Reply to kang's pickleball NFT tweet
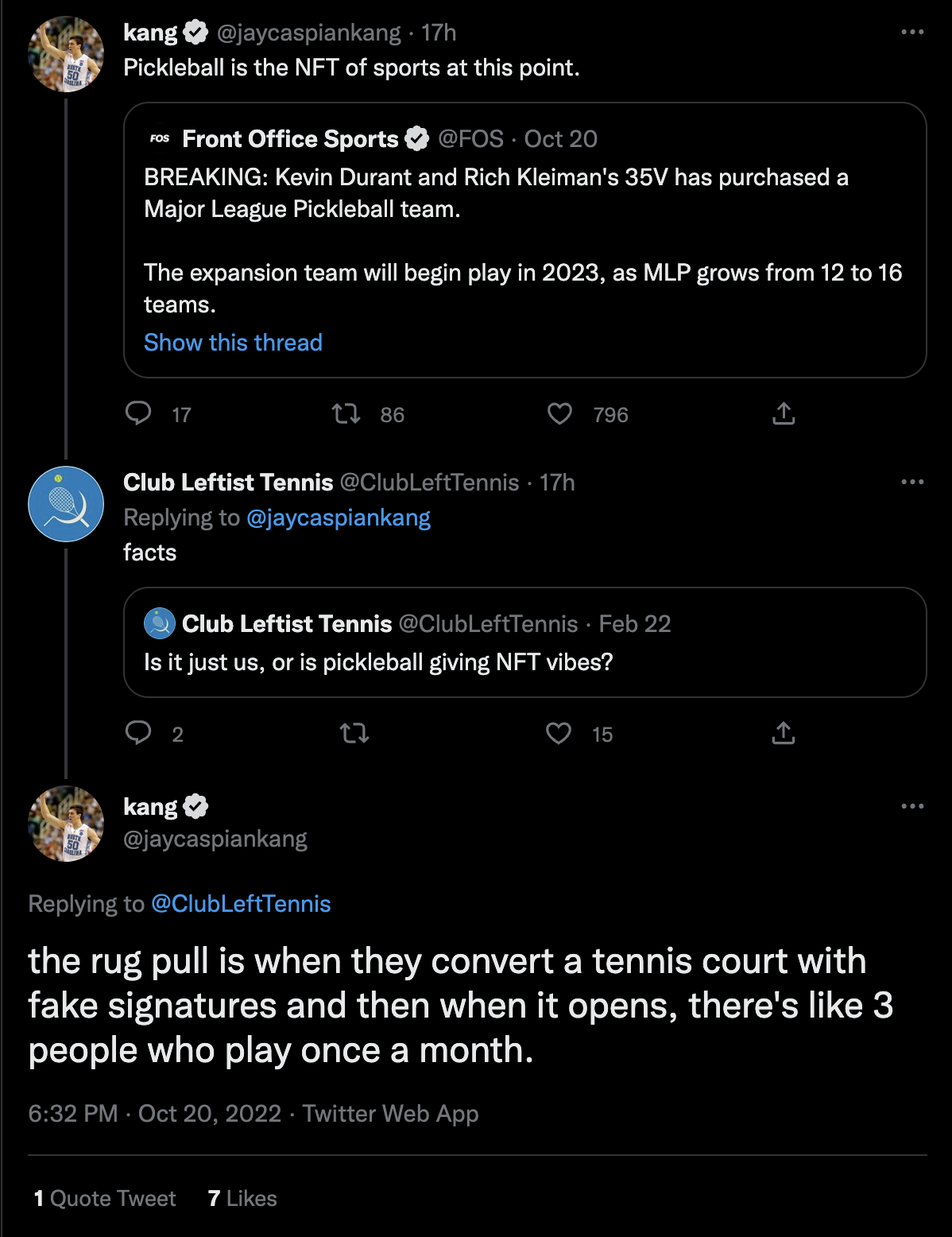This screenshot has height=1237, width=952. click(139, 413)
